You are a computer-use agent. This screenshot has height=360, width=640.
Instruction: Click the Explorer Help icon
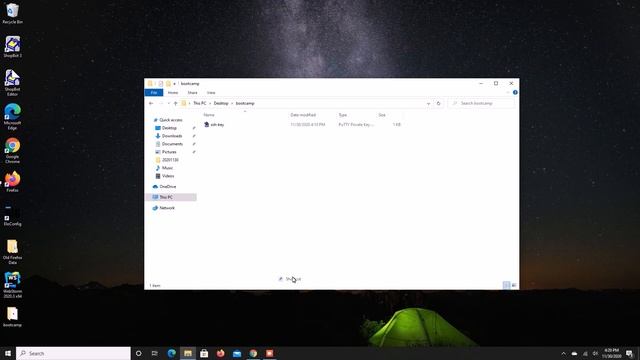coord(515,93)
